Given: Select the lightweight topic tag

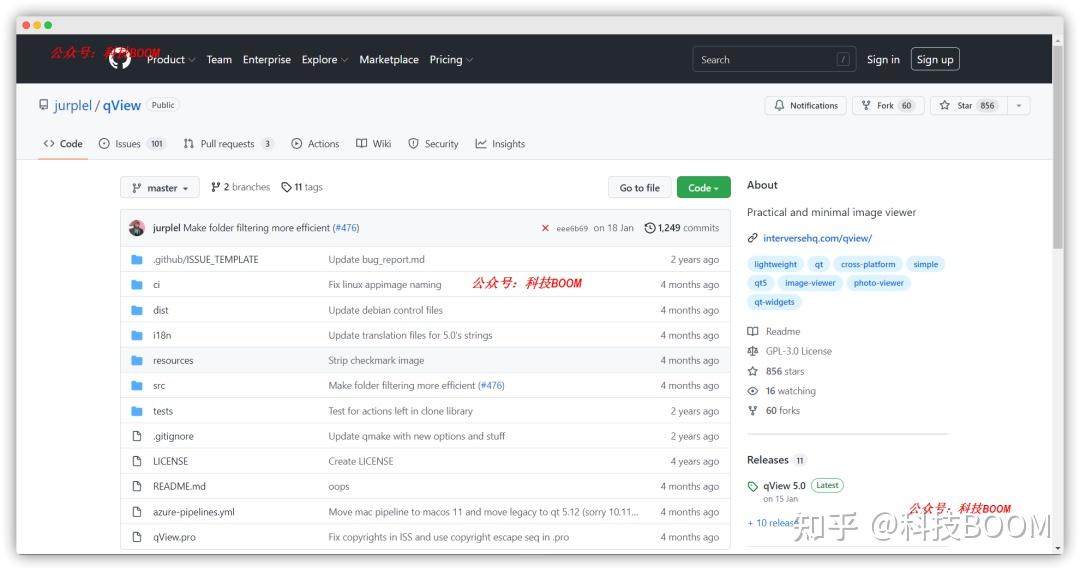Looking at the screenshot, I should pyautogui.click(x=775, y=264).
